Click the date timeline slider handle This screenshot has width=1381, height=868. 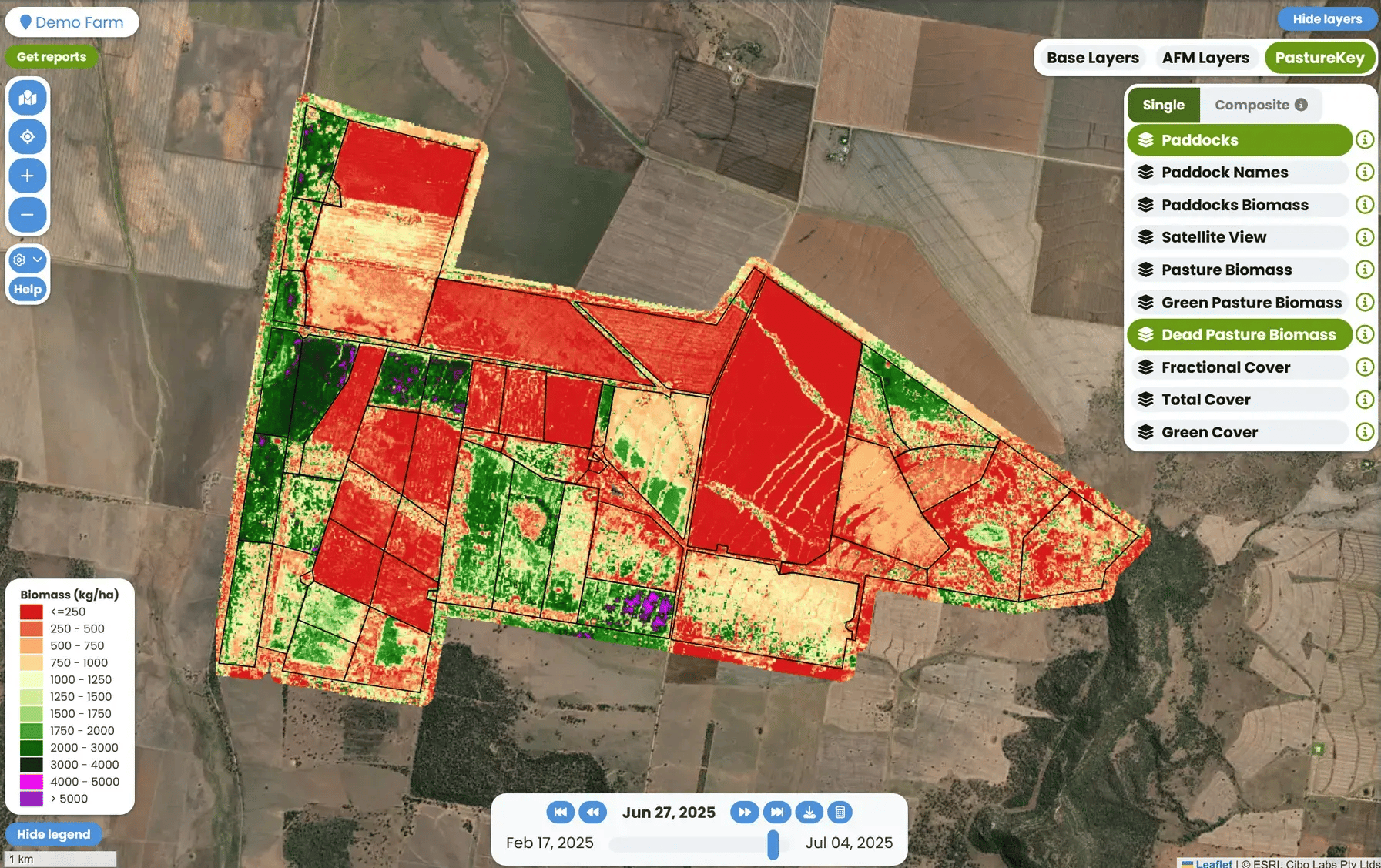(x=773, y=844)
